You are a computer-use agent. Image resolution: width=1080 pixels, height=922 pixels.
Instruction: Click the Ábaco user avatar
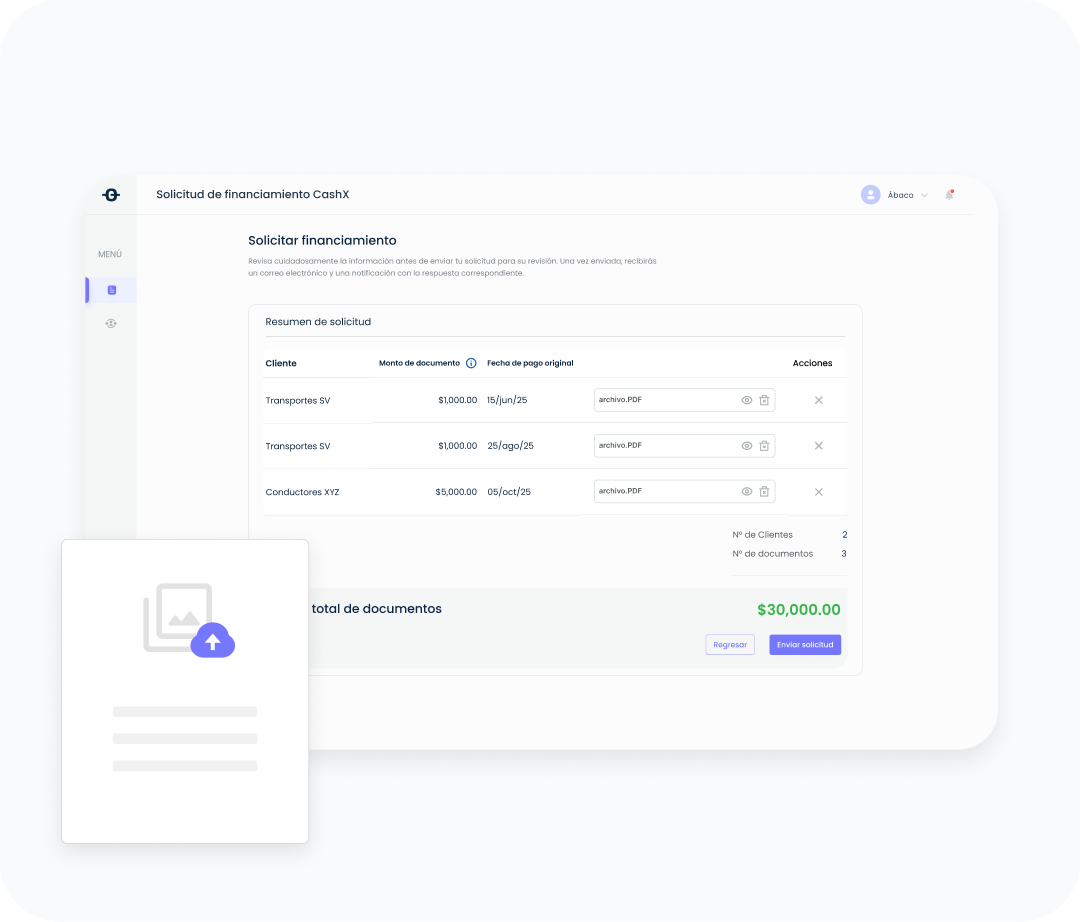870,195
